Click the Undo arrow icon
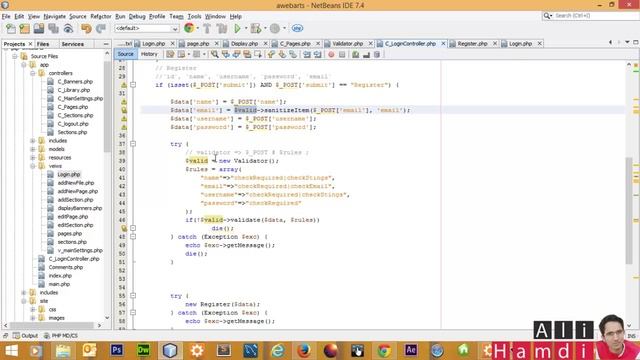The height and width of the screenshot is (360, 640). click(x=86, y=29)
